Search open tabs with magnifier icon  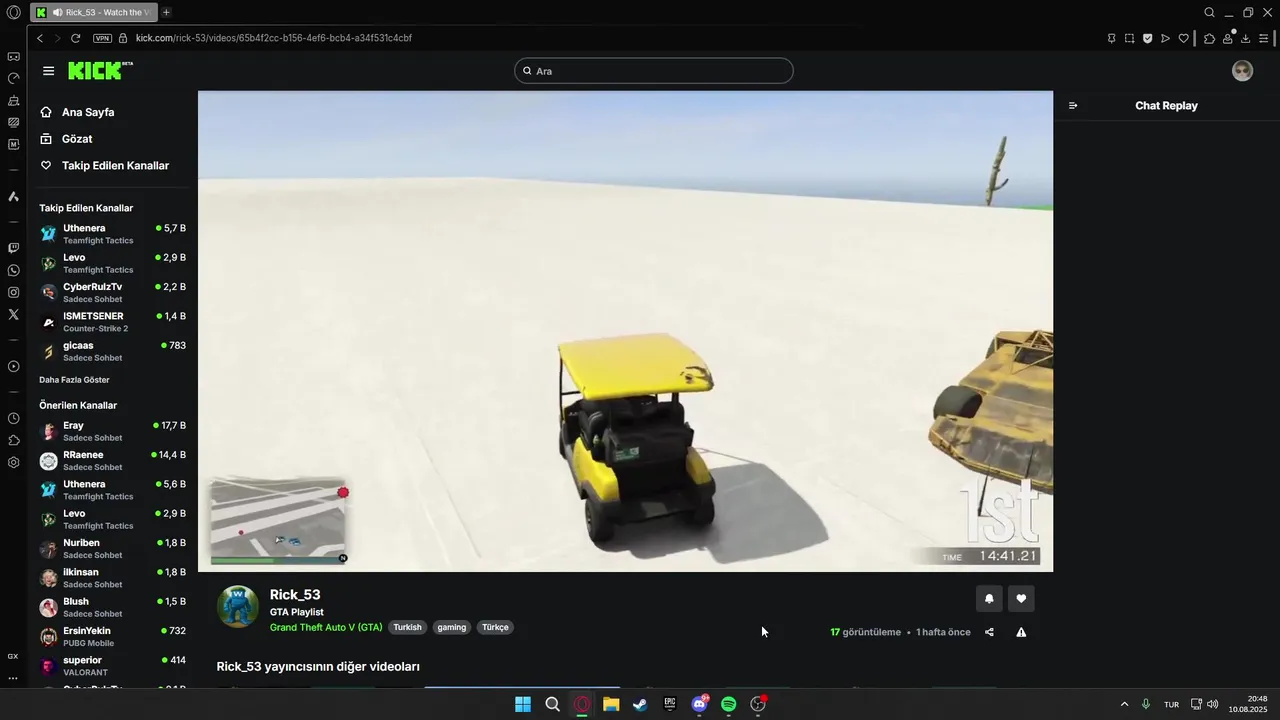[1209, 12]
